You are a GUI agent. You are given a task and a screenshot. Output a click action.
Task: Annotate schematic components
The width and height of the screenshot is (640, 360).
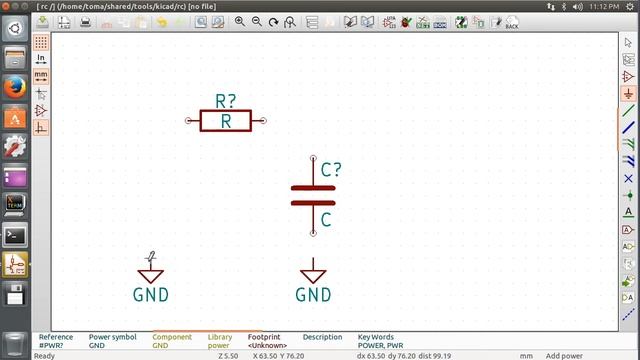(x=389, y=22)
